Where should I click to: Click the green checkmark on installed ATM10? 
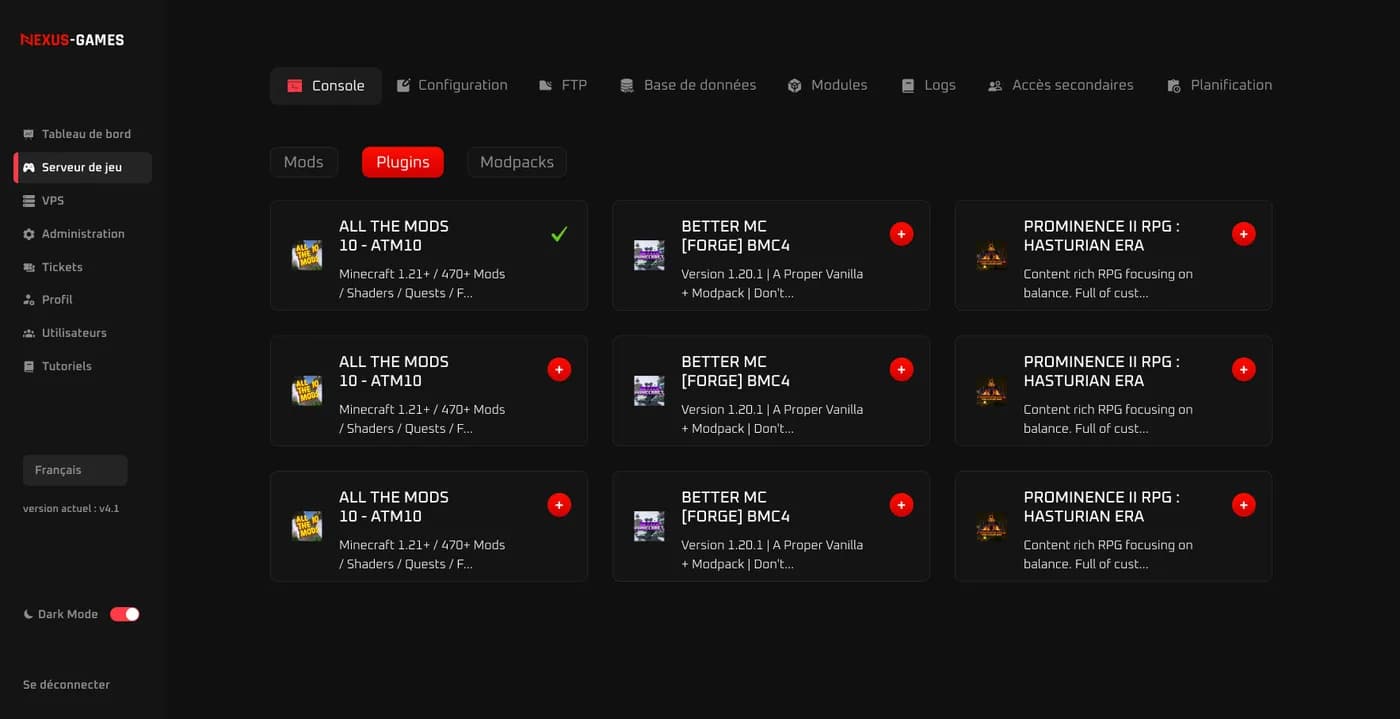coord(559,234)
